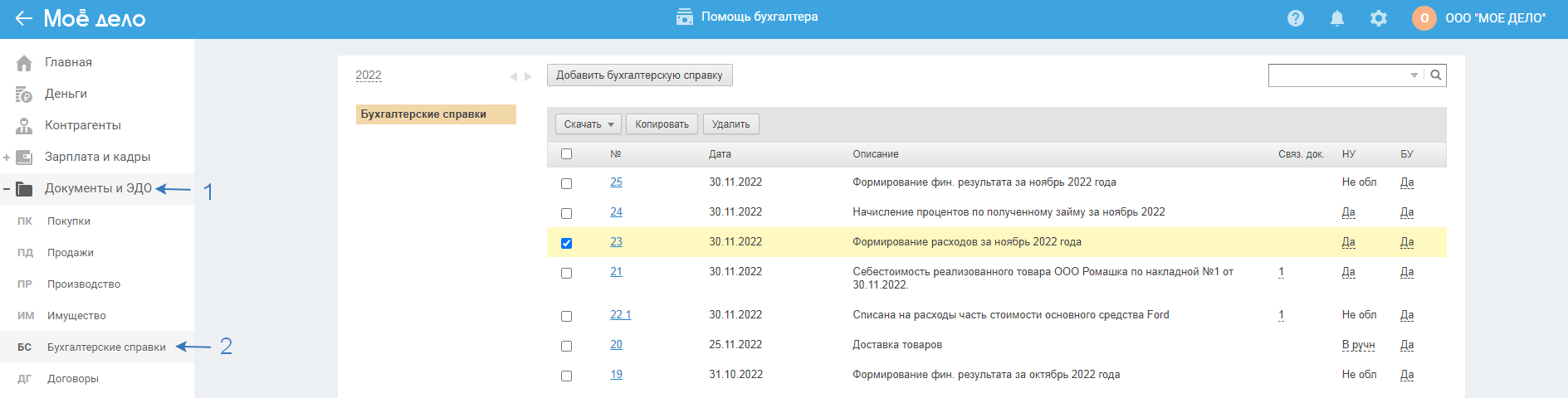The image size is (1568, 398).
Task: Click inside the search input field
Action: 1338,75
